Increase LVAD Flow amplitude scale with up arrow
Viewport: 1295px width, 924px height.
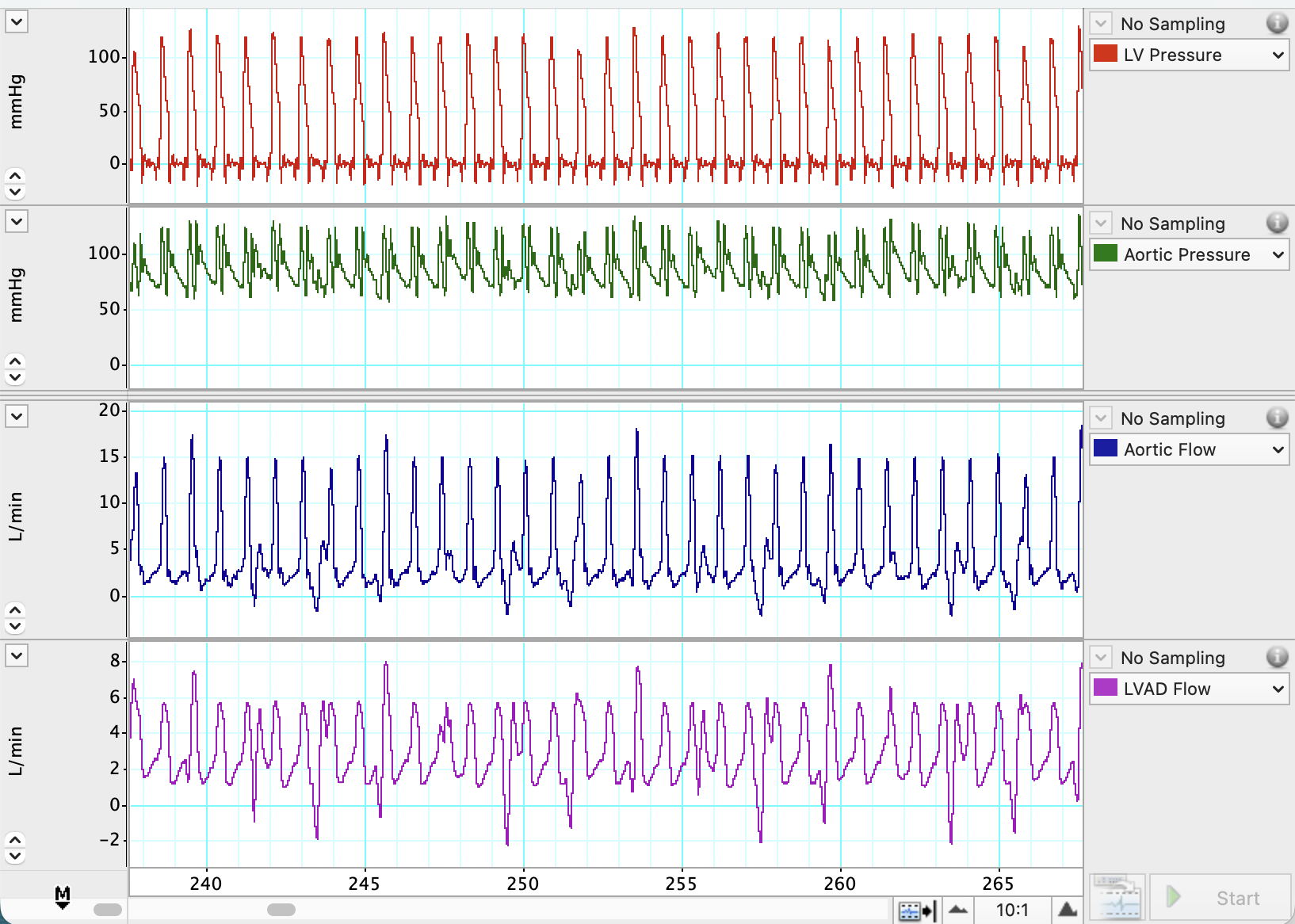16,841
